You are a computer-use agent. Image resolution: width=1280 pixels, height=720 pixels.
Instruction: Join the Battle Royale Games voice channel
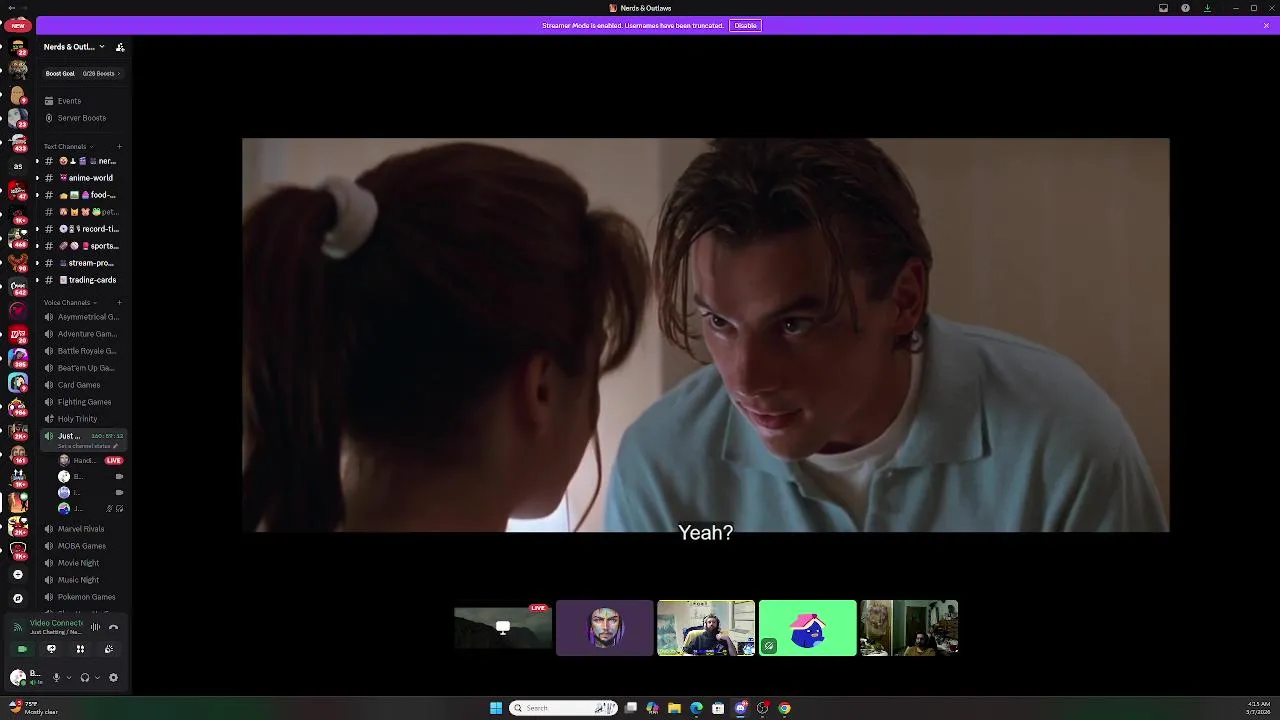point(83,351)
